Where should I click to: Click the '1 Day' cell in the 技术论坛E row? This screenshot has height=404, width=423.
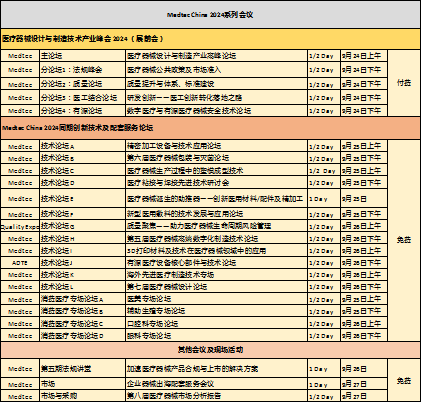coord(324,199)
